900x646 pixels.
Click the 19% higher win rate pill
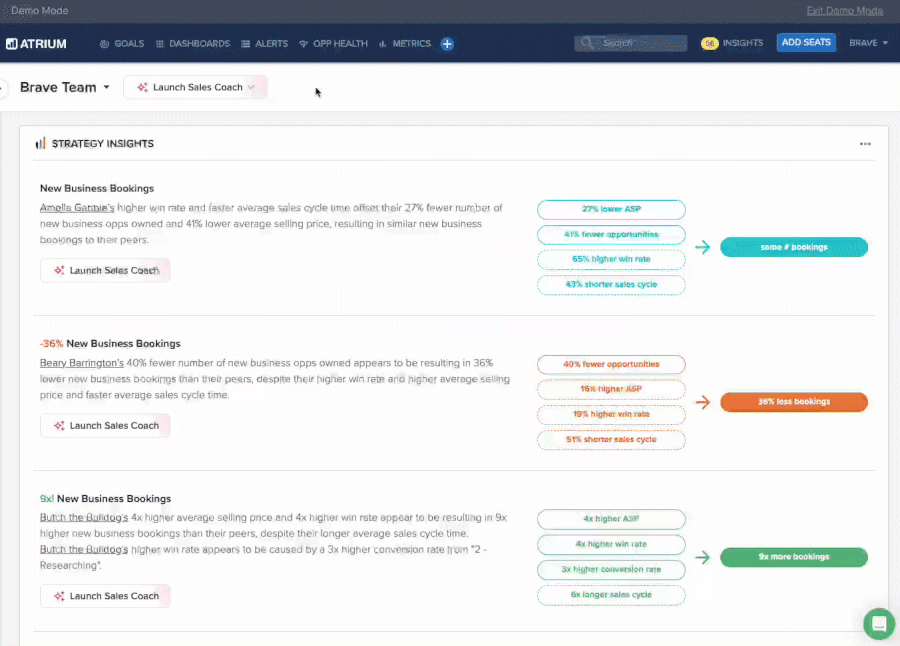[x=611, y=415]
